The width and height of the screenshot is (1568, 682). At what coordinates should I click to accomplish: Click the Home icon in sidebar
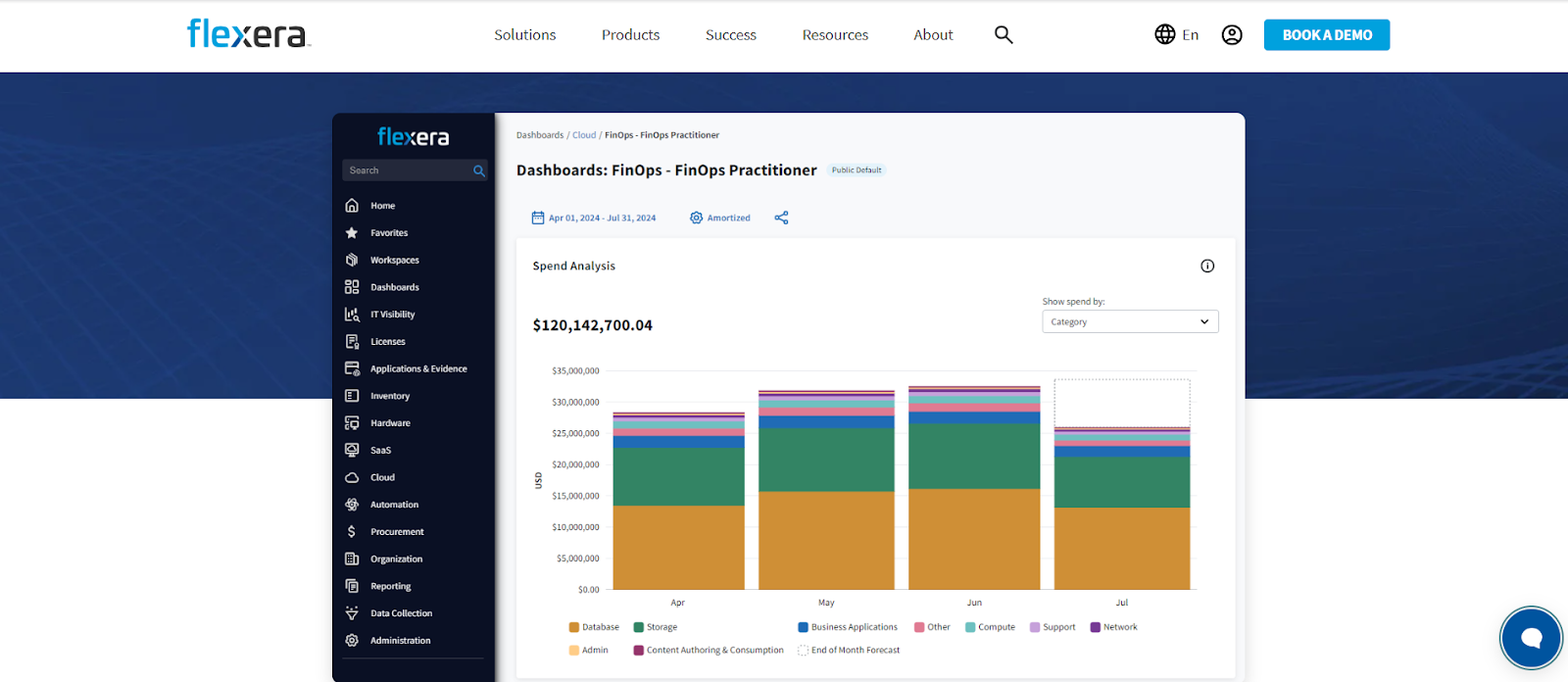(x=352, y=206)
